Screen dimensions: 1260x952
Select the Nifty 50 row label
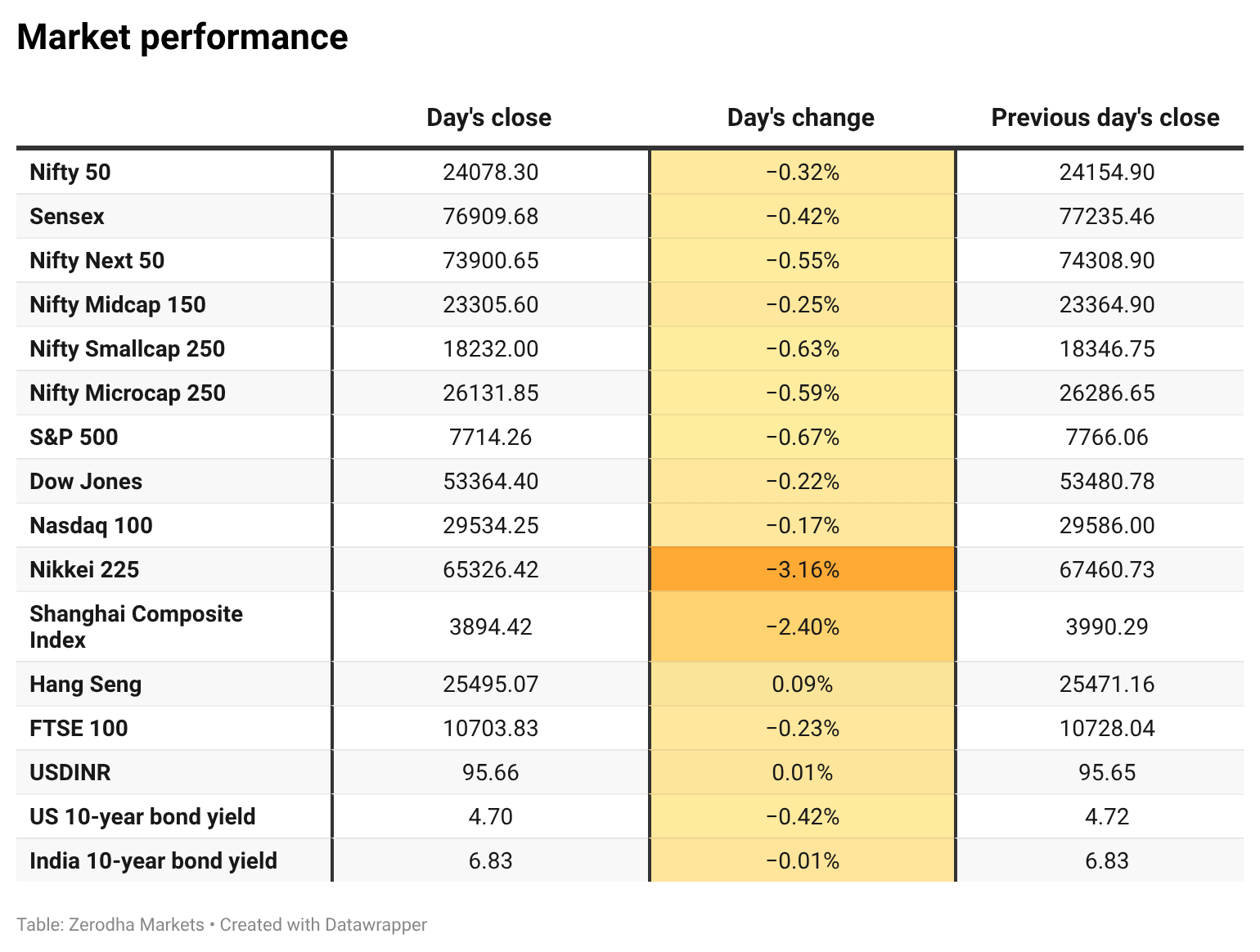(70, 173)
